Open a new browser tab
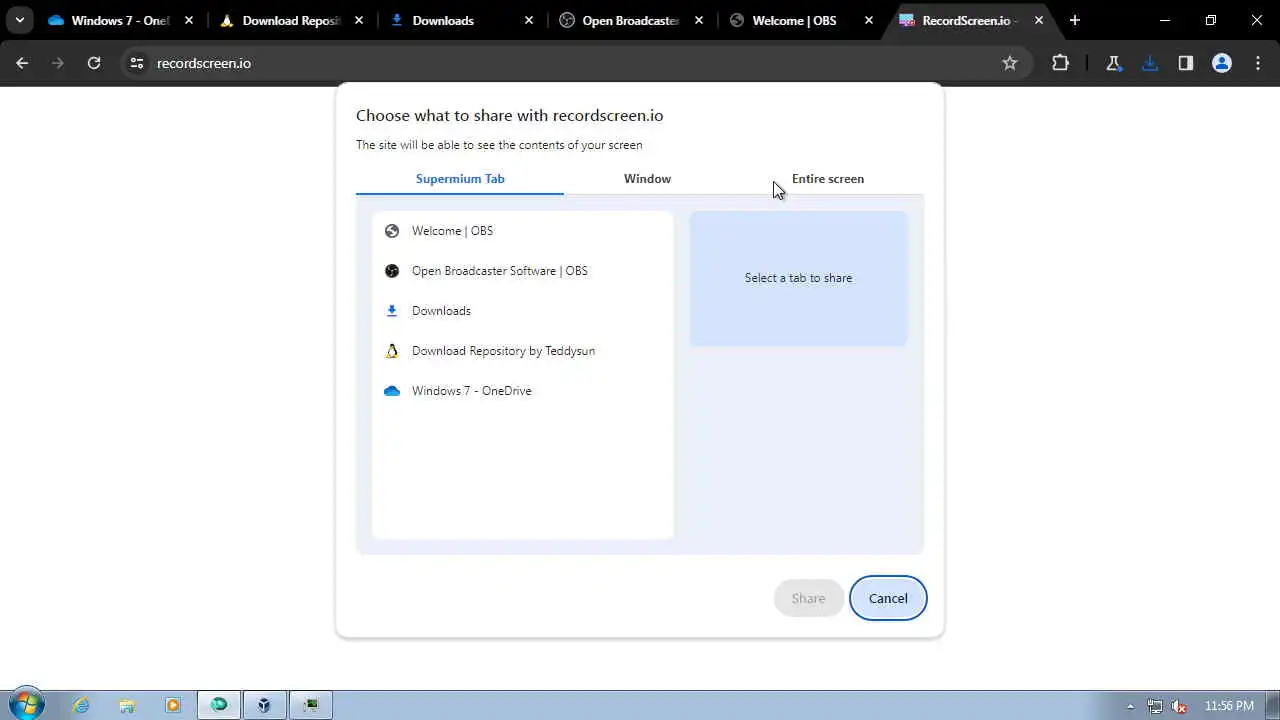This screenshot has width=1280, height=720. [x=1075, y=20]
